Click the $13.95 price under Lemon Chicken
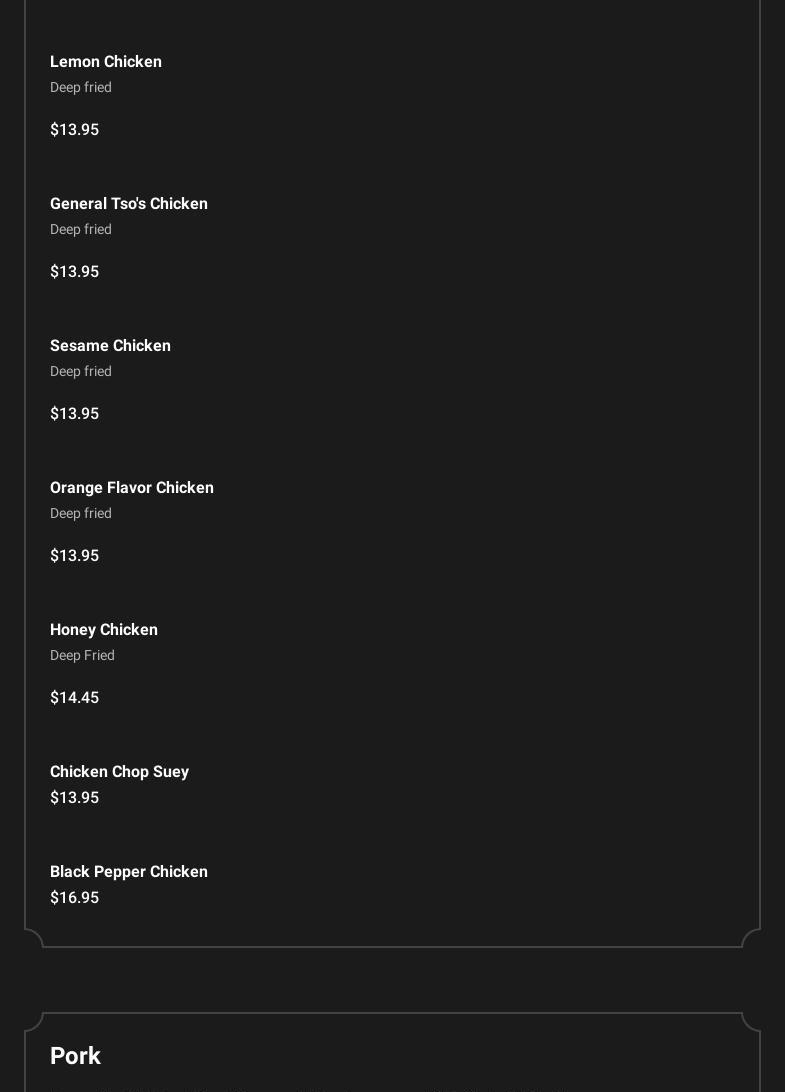The width and height of the screenshot is (785, 1092). click(74, 130)
